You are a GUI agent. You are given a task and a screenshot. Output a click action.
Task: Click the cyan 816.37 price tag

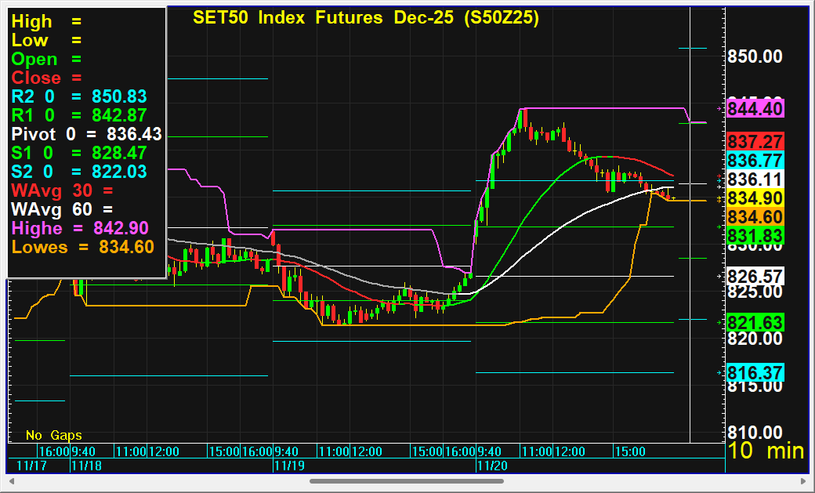pyautogui.click(x=756, y=372)
